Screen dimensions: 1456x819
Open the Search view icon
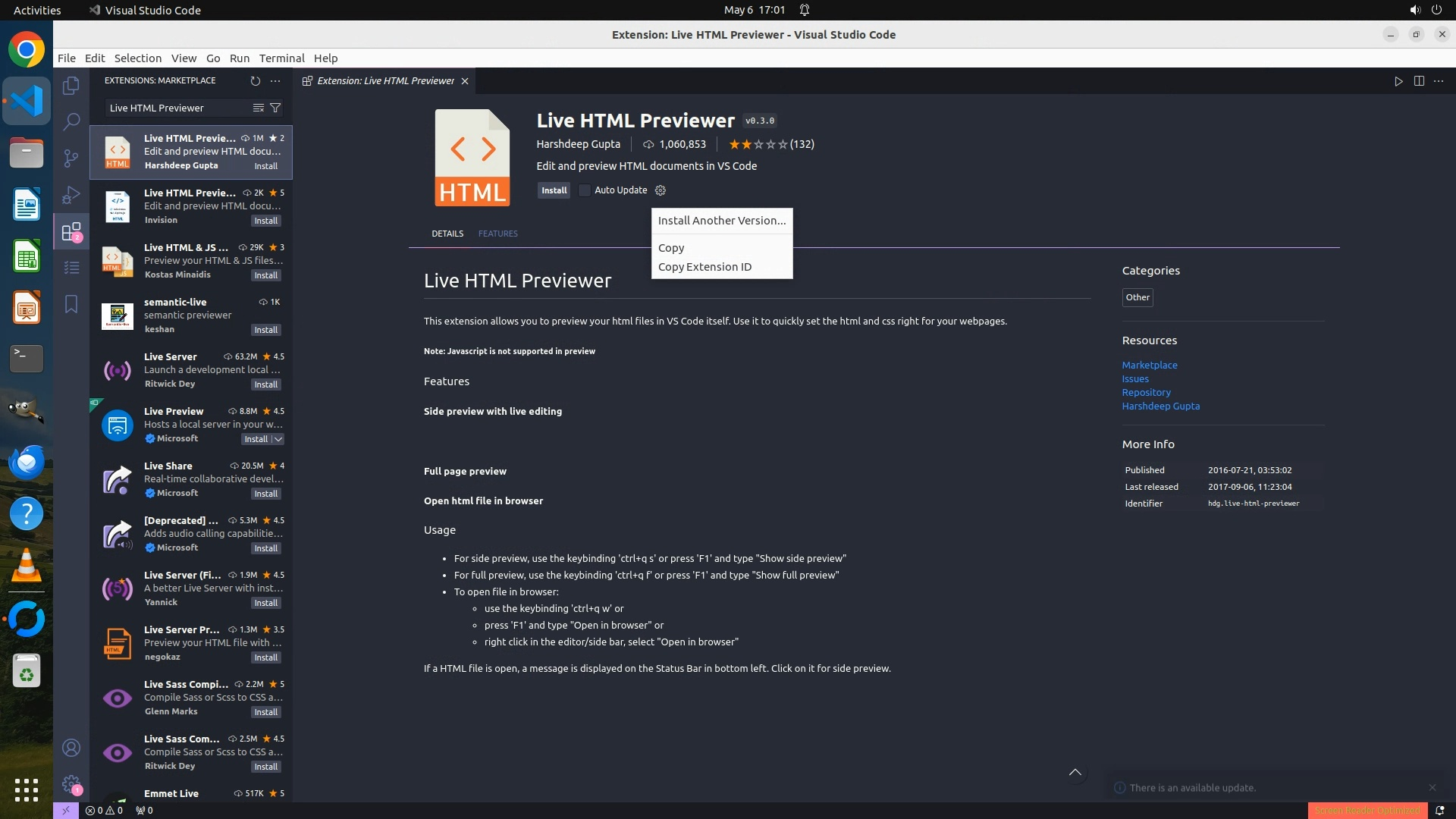[71, 121]
